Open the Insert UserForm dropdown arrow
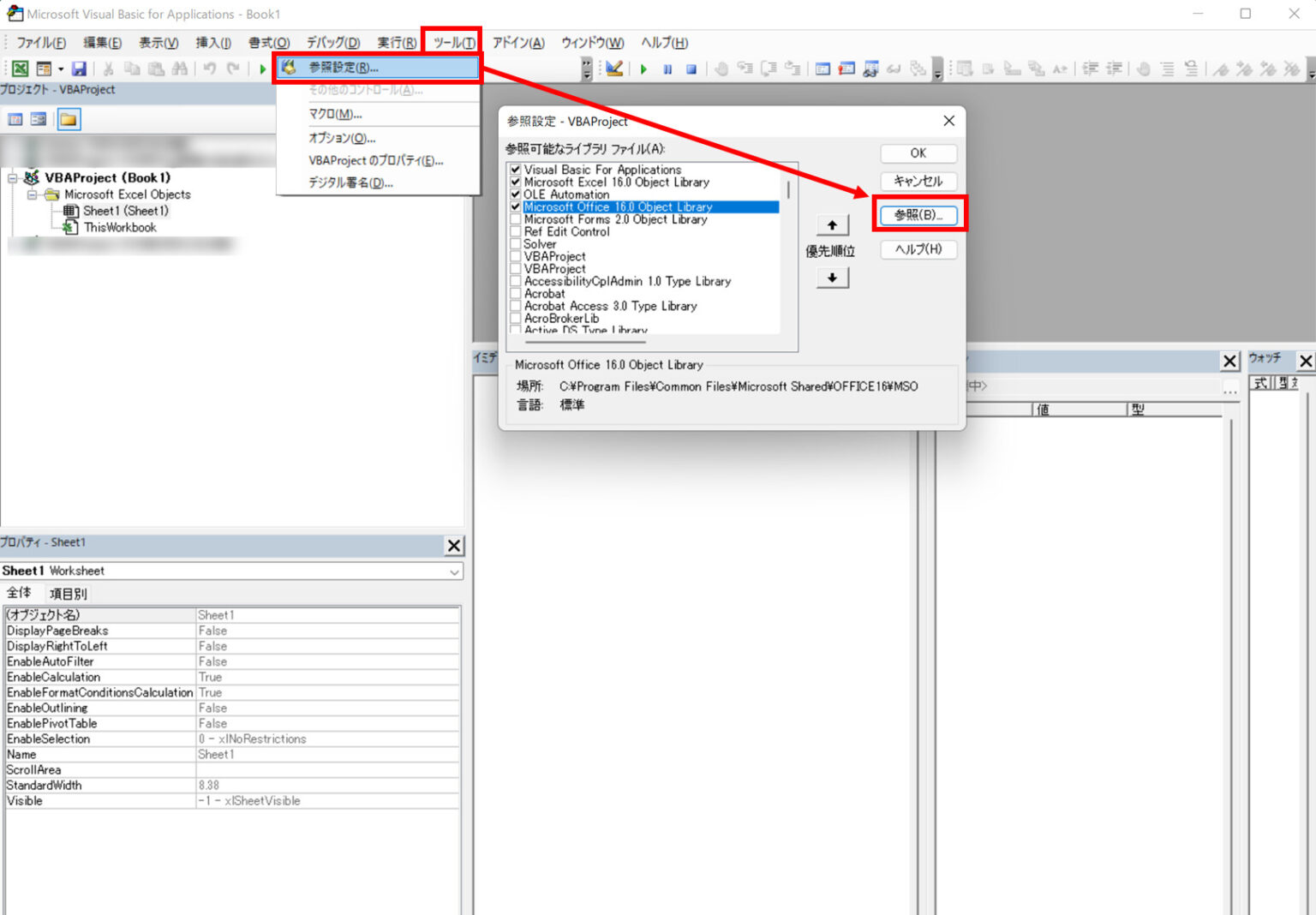 (x=60, y=69)
